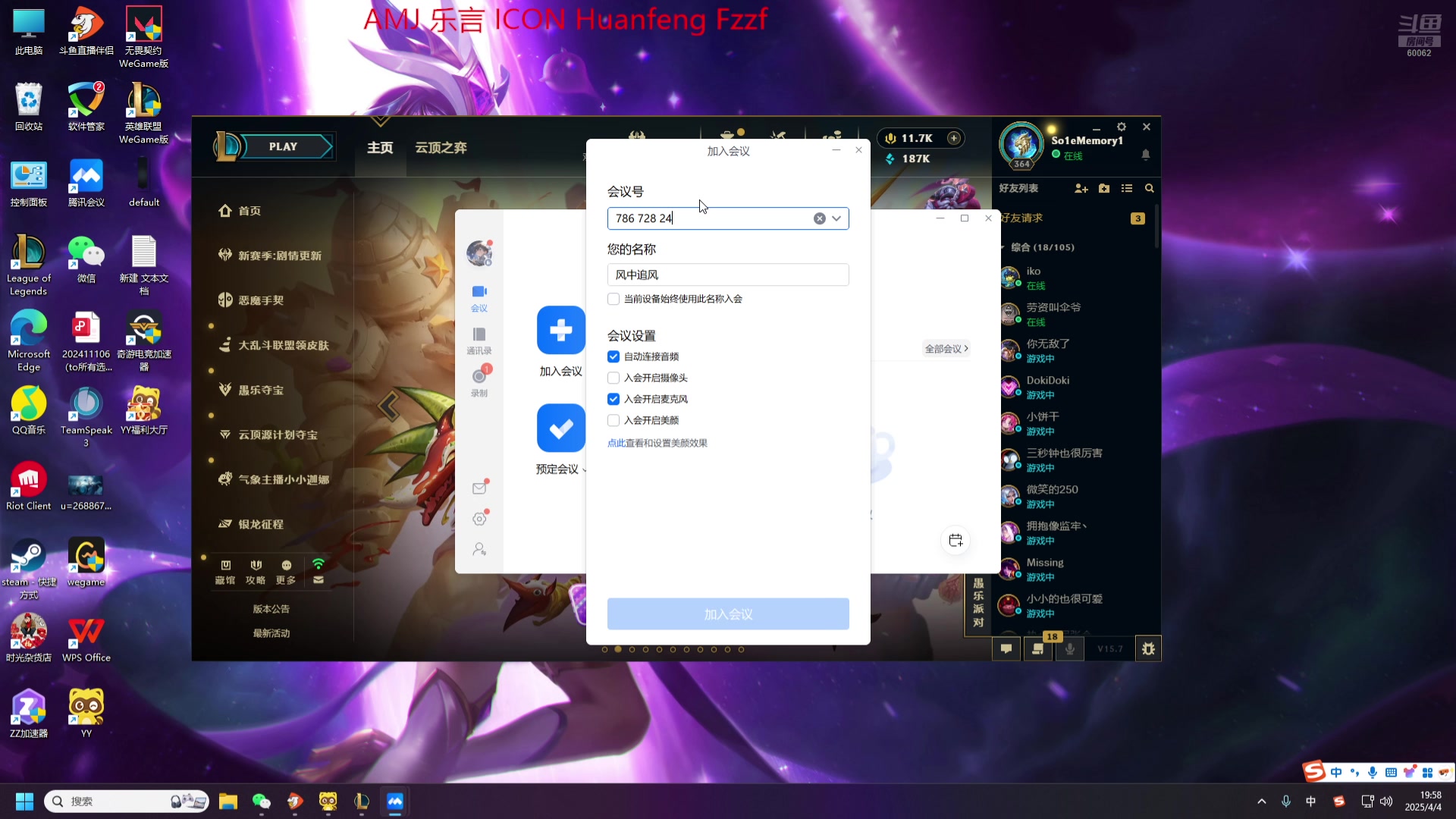Click second banner pagination dot

[618, 649]
